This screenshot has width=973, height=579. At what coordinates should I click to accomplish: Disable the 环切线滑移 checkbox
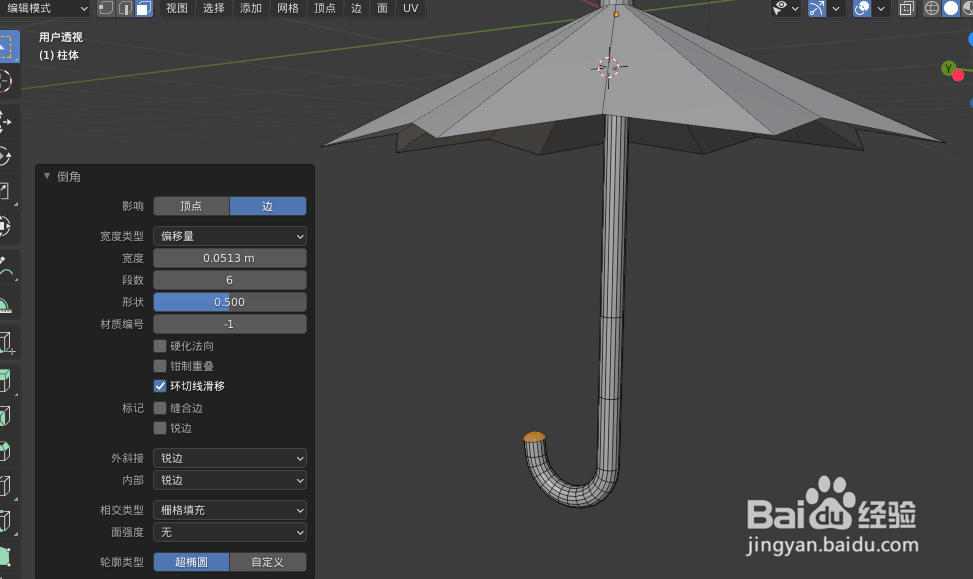161,386
